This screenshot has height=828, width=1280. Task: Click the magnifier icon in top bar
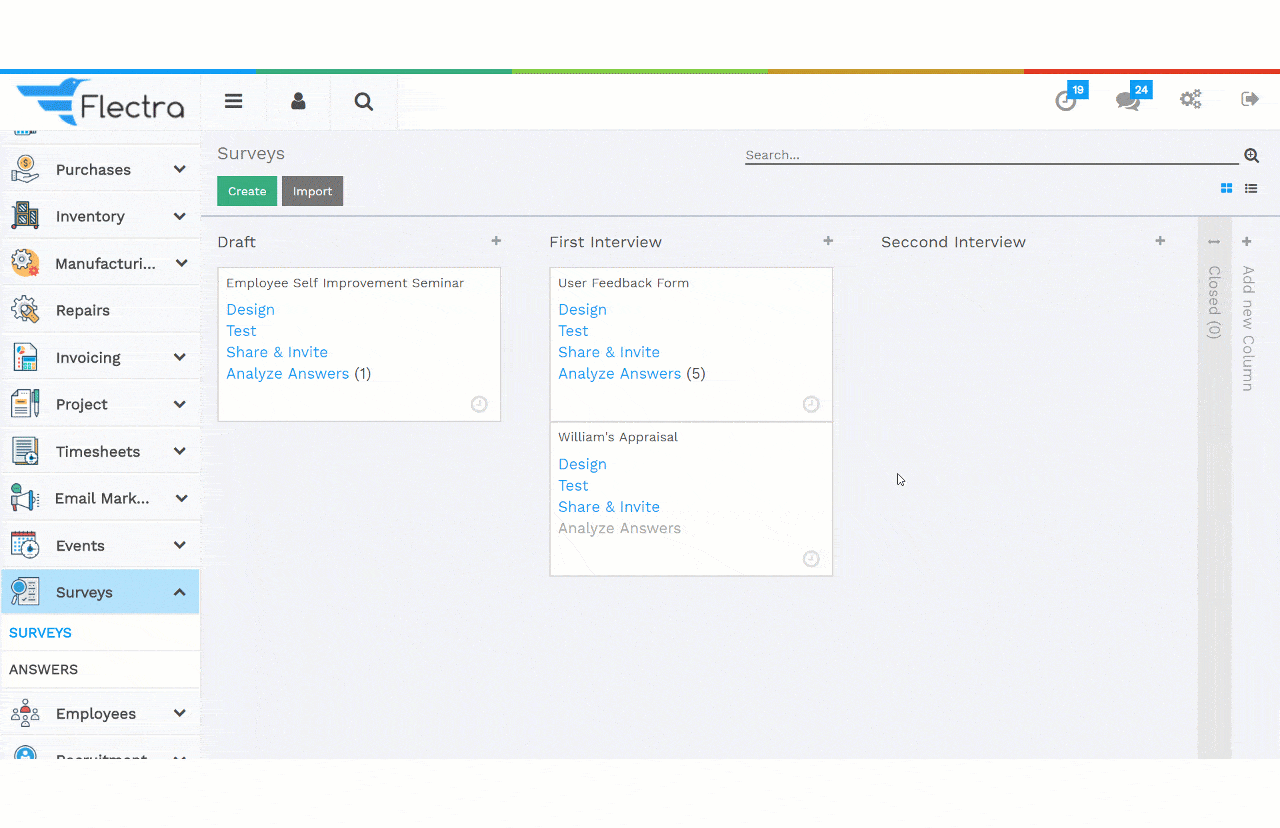pyautogui.click(x=364, y=101)
